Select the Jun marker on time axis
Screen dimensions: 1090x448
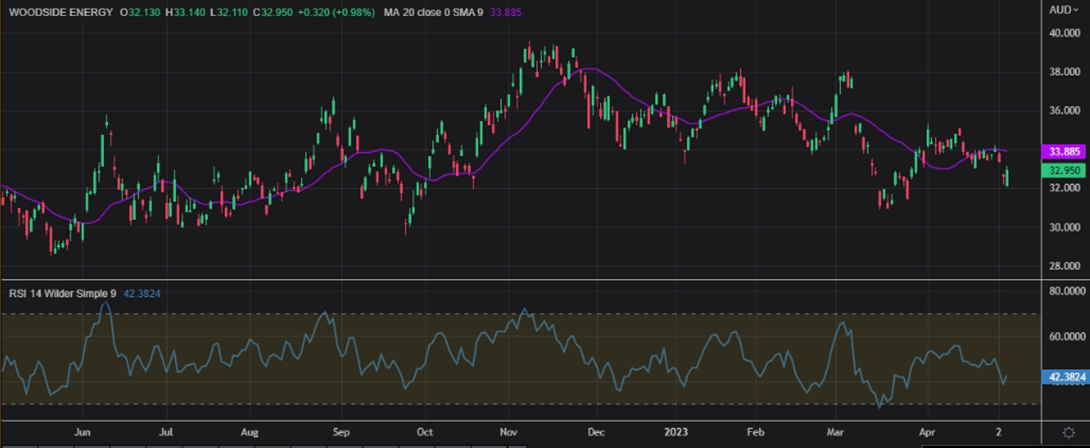click(x=83, y=430)
